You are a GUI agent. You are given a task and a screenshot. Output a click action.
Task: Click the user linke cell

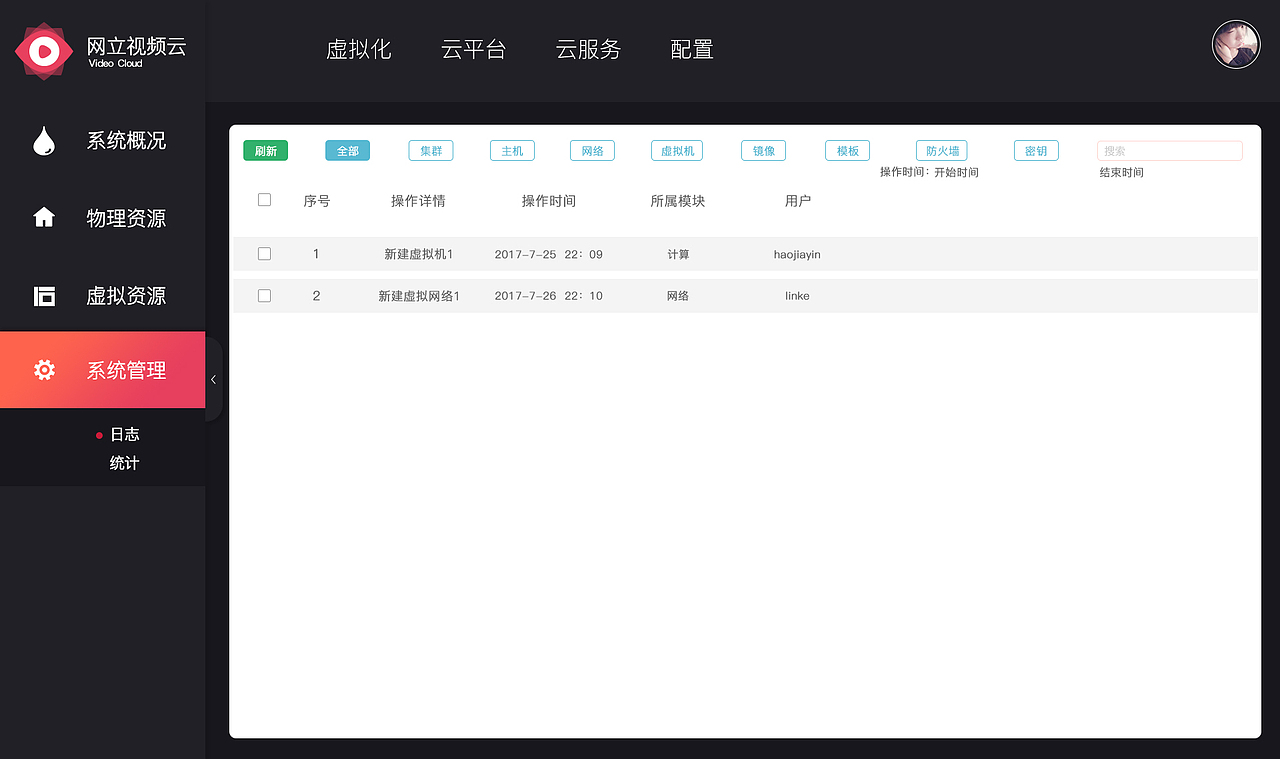[x=797, y=297]
